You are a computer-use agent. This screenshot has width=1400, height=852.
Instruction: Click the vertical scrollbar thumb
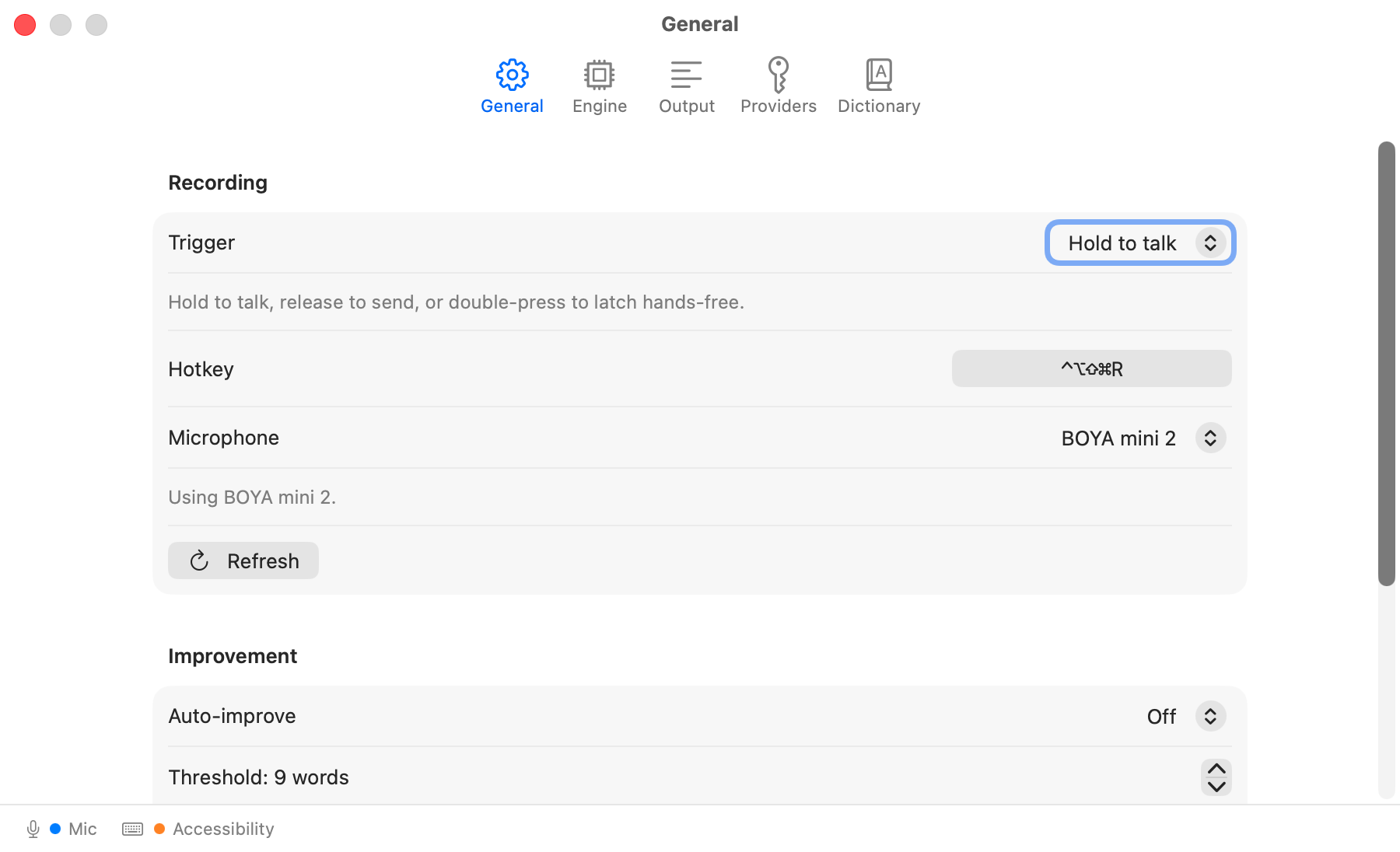tap(1387, 364)
